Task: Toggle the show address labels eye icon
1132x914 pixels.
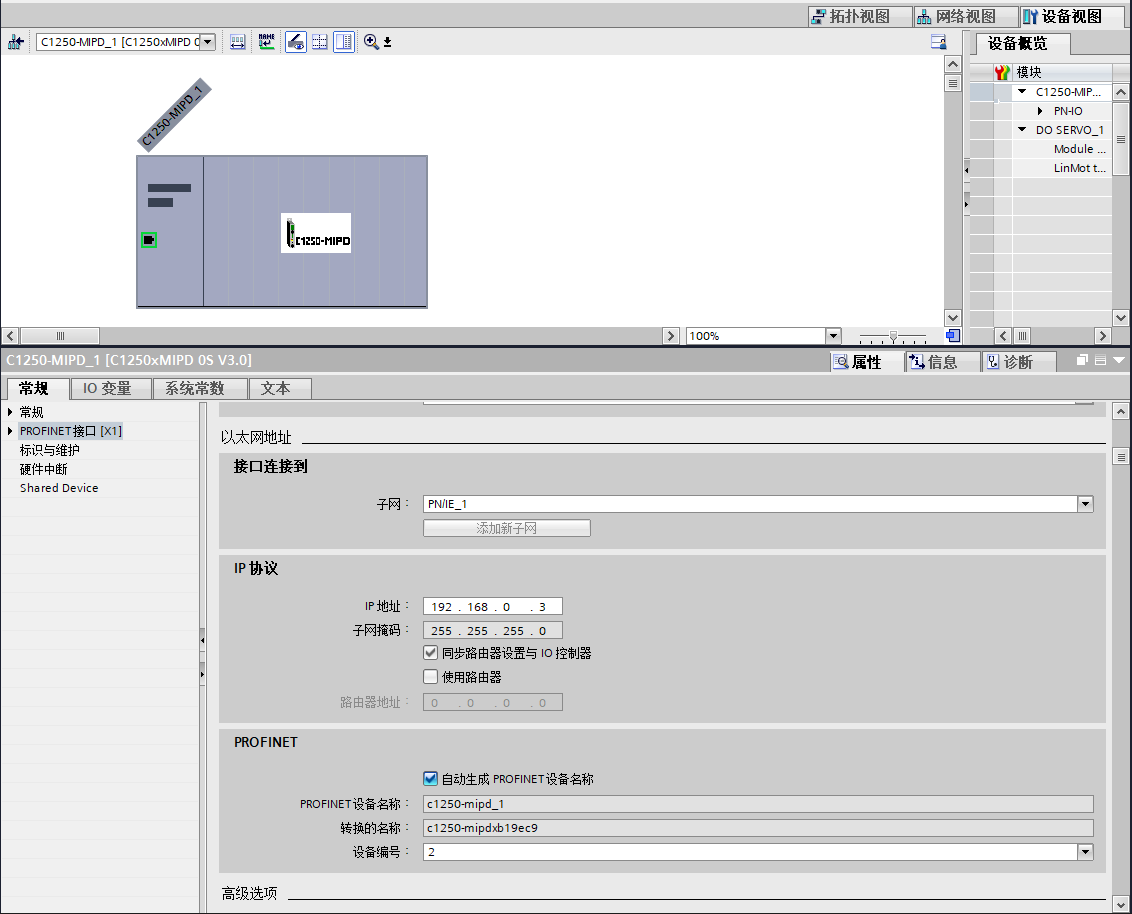Action: click(x=295, y=42)
